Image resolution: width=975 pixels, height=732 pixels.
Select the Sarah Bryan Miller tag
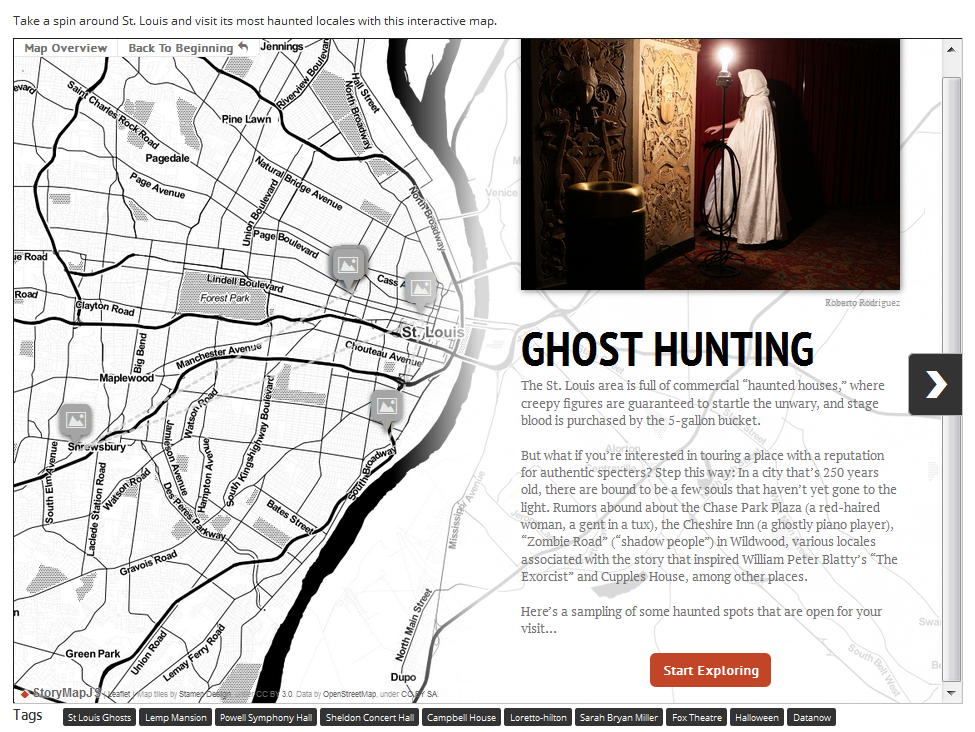[619, 717]
